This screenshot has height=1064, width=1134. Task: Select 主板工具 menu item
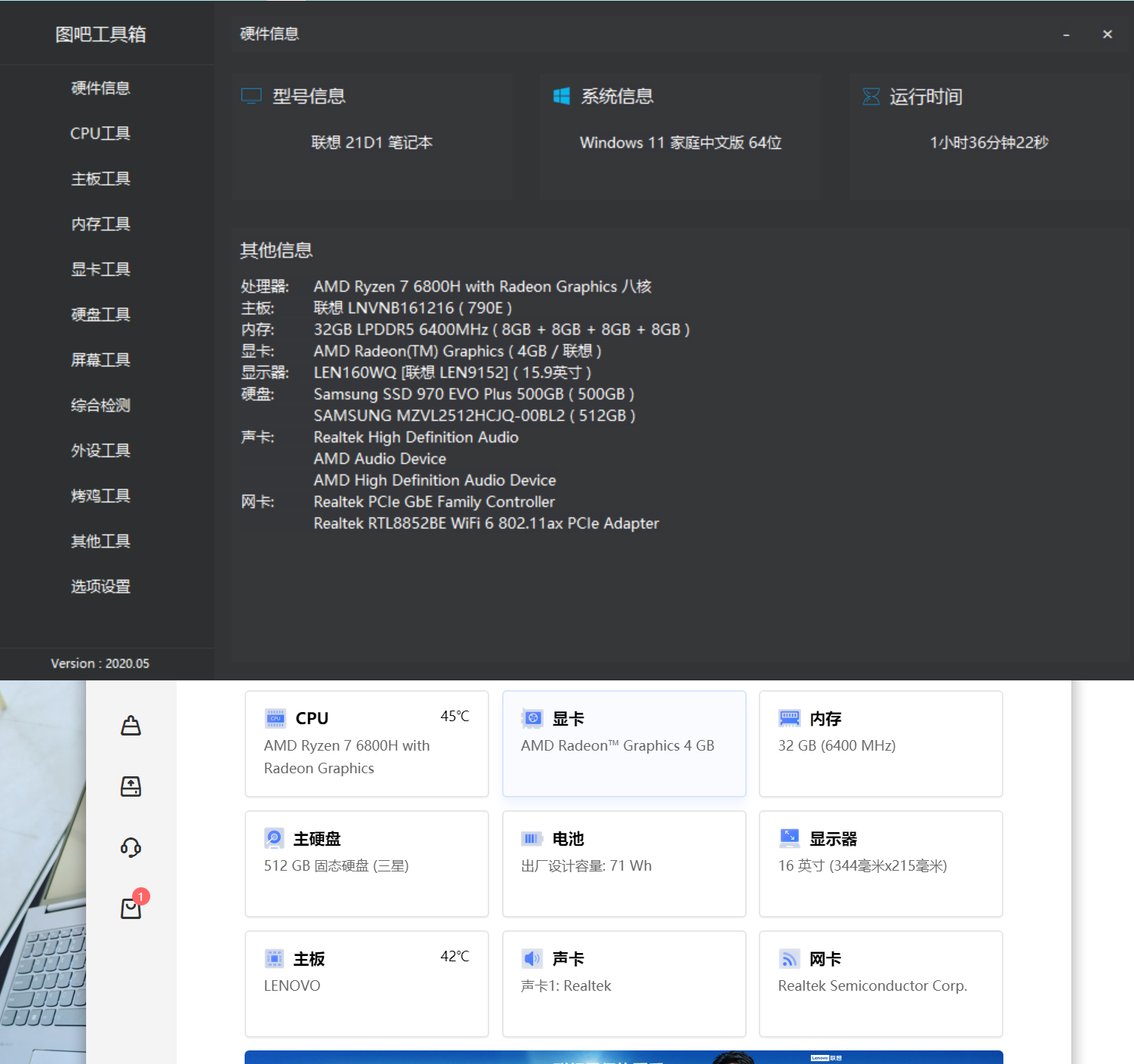[100, 179]
